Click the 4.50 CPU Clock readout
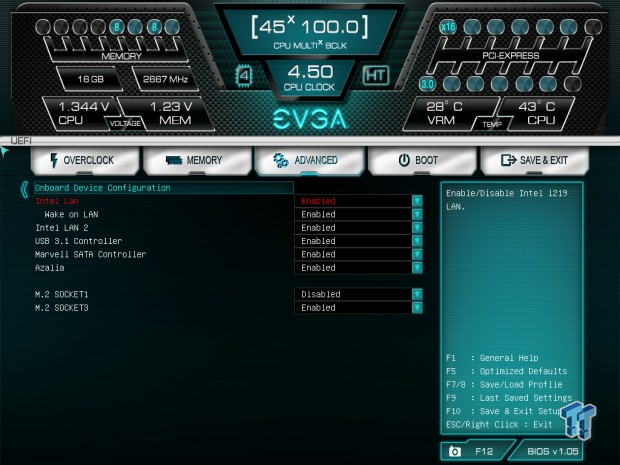This screenshot has height=465, width=620. point(310,78)
